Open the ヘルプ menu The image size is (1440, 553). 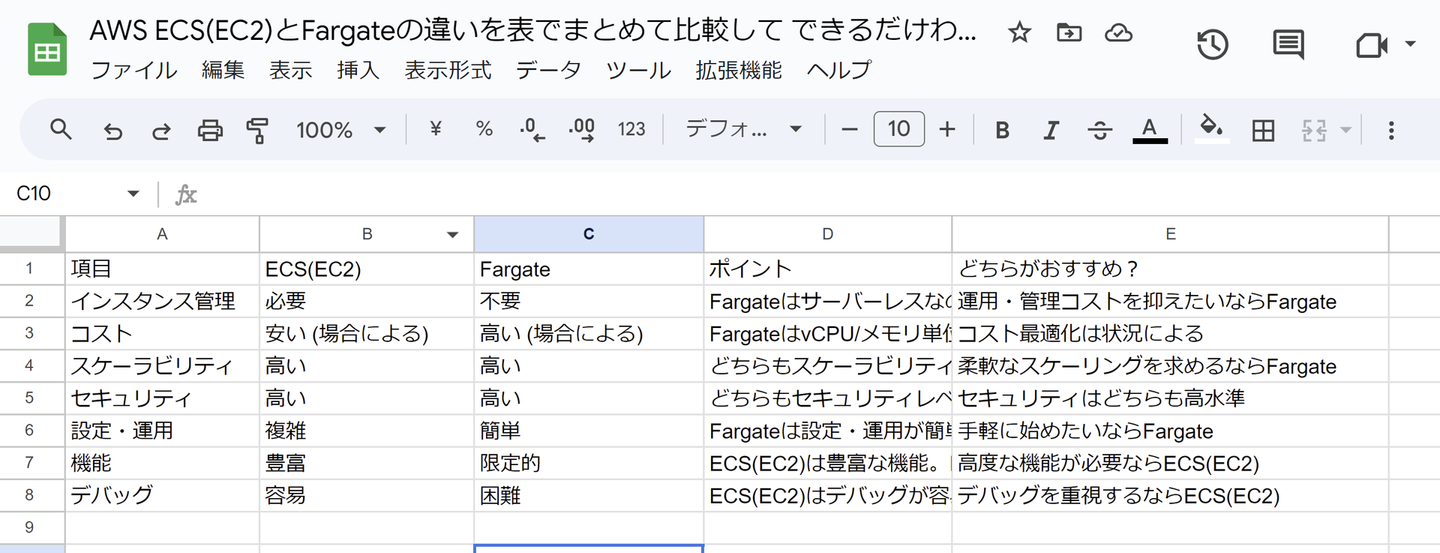pyautogui.click(x=839, y=70)
